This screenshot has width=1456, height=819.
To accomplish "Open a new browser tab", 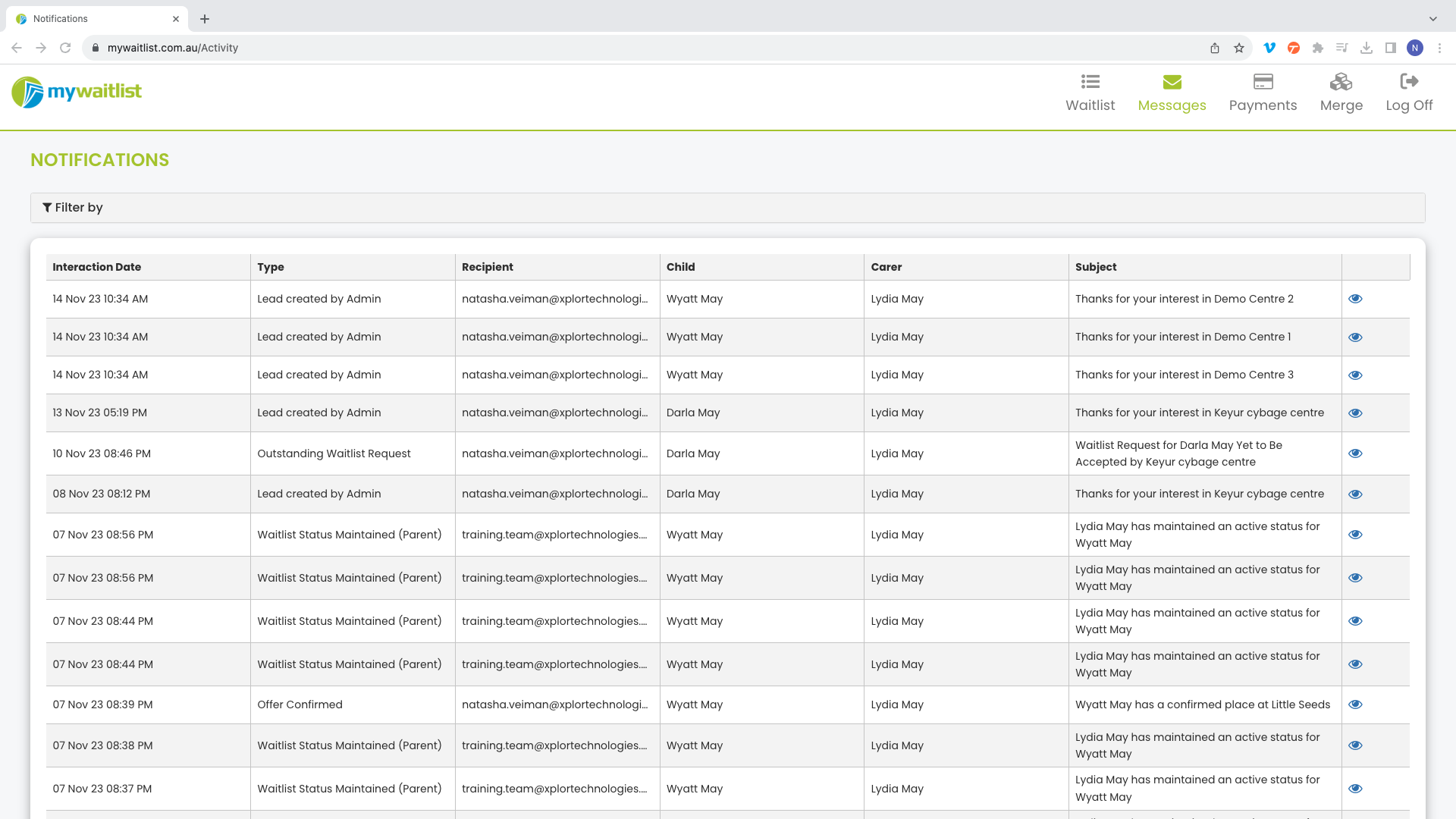I will (205, 19).
